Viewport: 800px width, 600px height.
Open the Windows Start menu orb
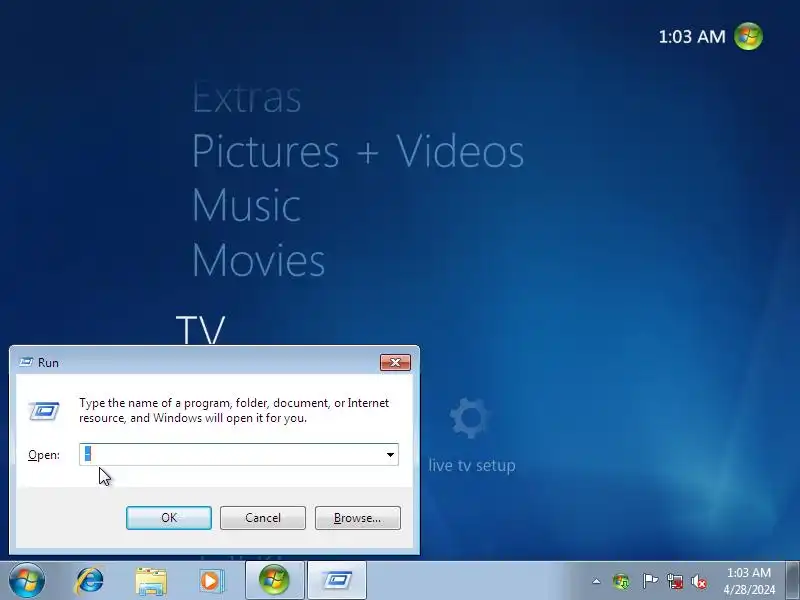click(27, 581)
